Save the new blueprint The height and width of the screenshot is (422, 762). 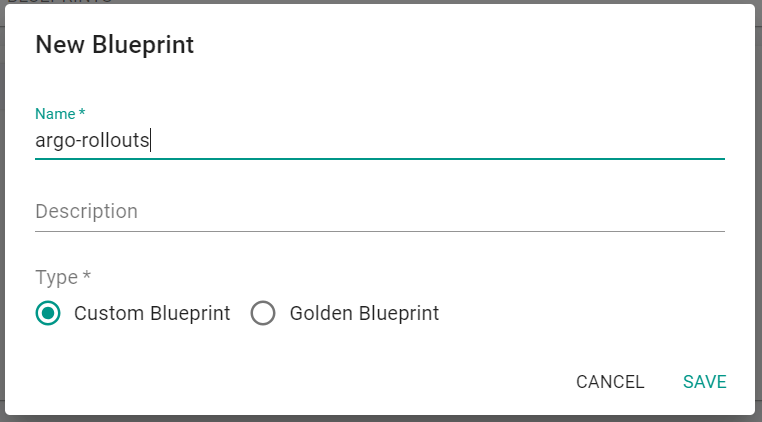pos(704,382)
